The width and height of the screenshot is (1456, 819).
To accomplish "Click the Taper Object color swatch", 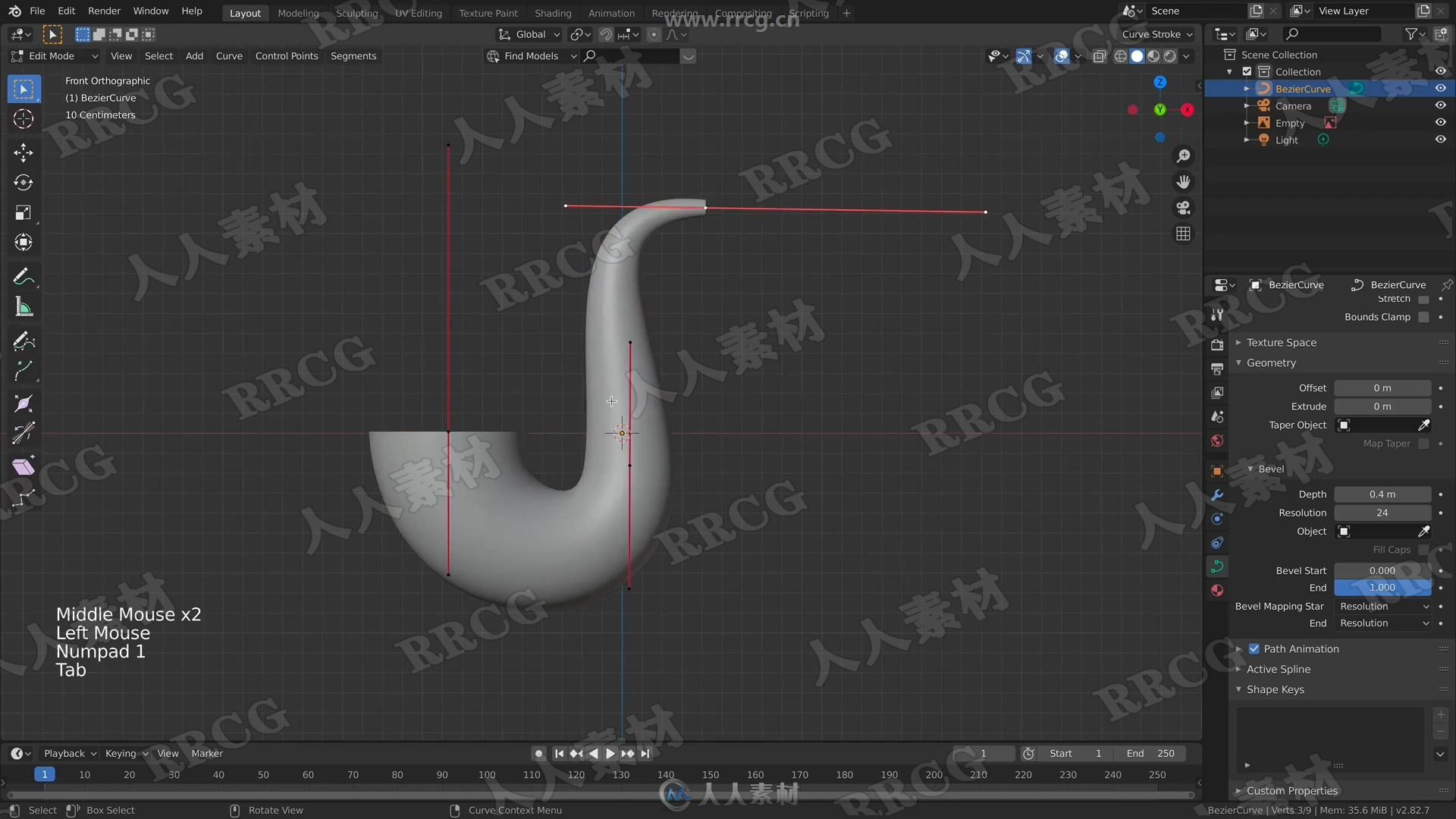I will tap(1343, 425).
